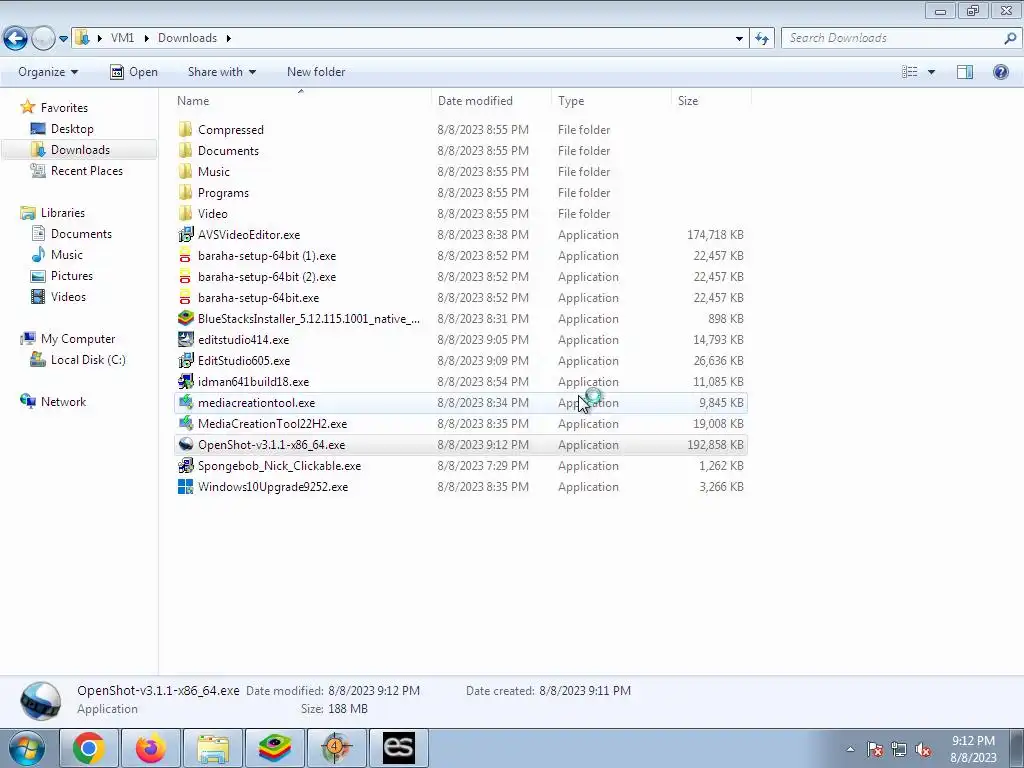1024x768 pixels.
Task: Select Music library in navigation pane
Action: tap(67, 255)
